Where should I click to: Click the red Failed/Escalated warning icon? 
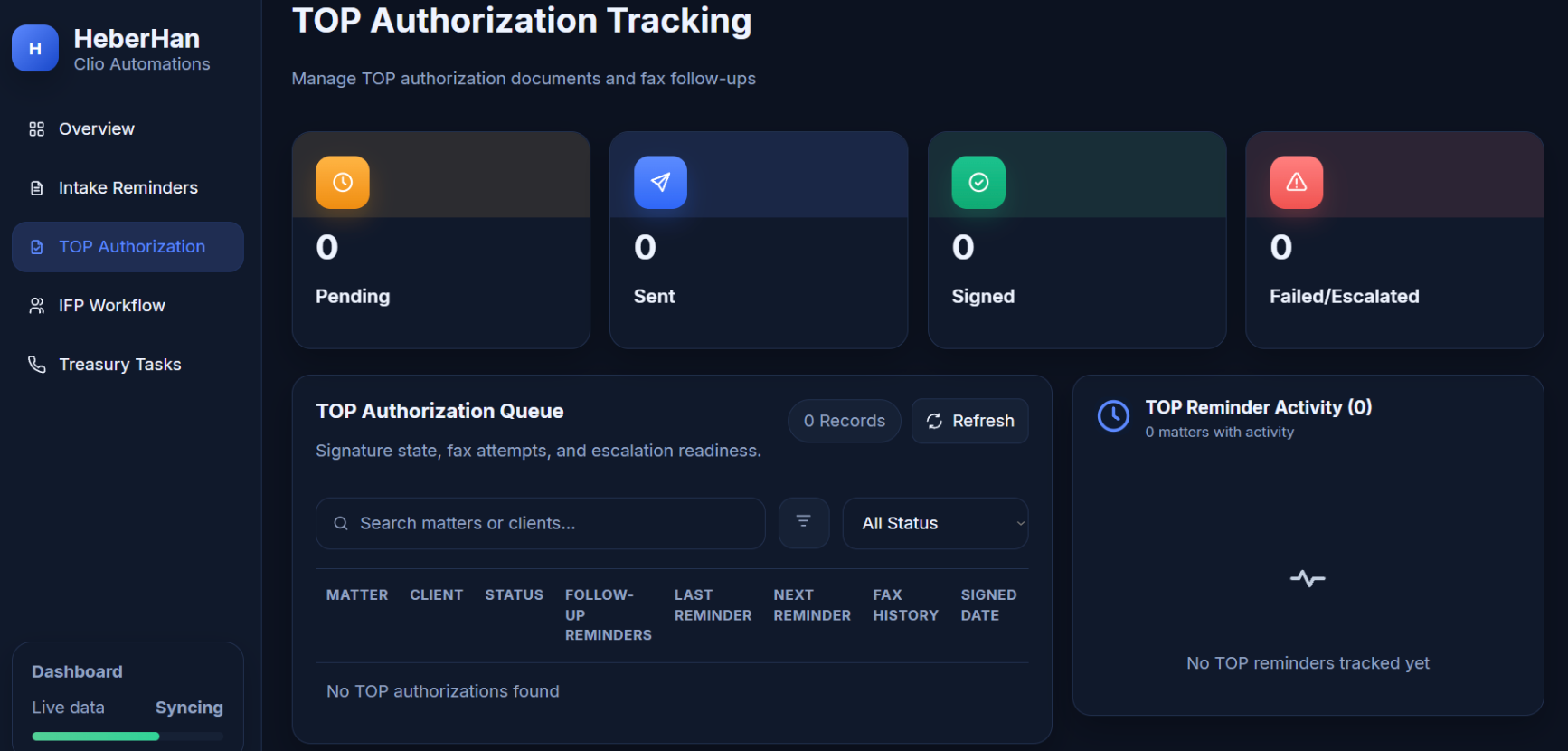(1297, 183)
